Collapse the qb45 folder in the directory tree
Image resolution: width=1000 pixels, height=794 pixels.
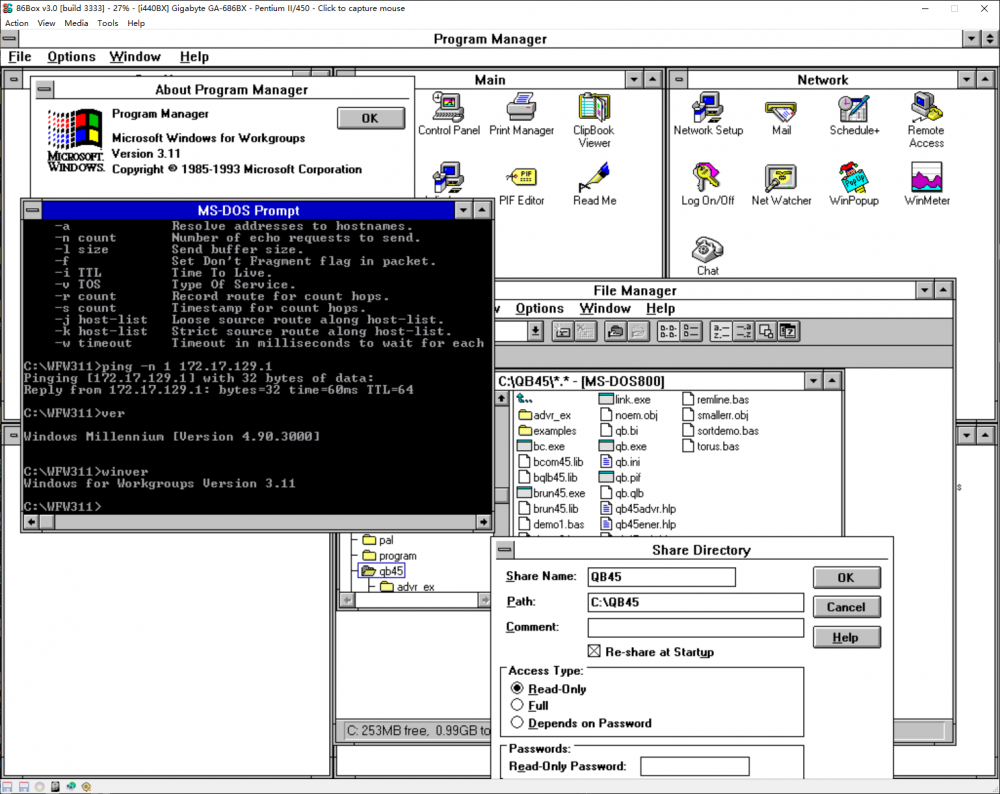coord(369,570)
